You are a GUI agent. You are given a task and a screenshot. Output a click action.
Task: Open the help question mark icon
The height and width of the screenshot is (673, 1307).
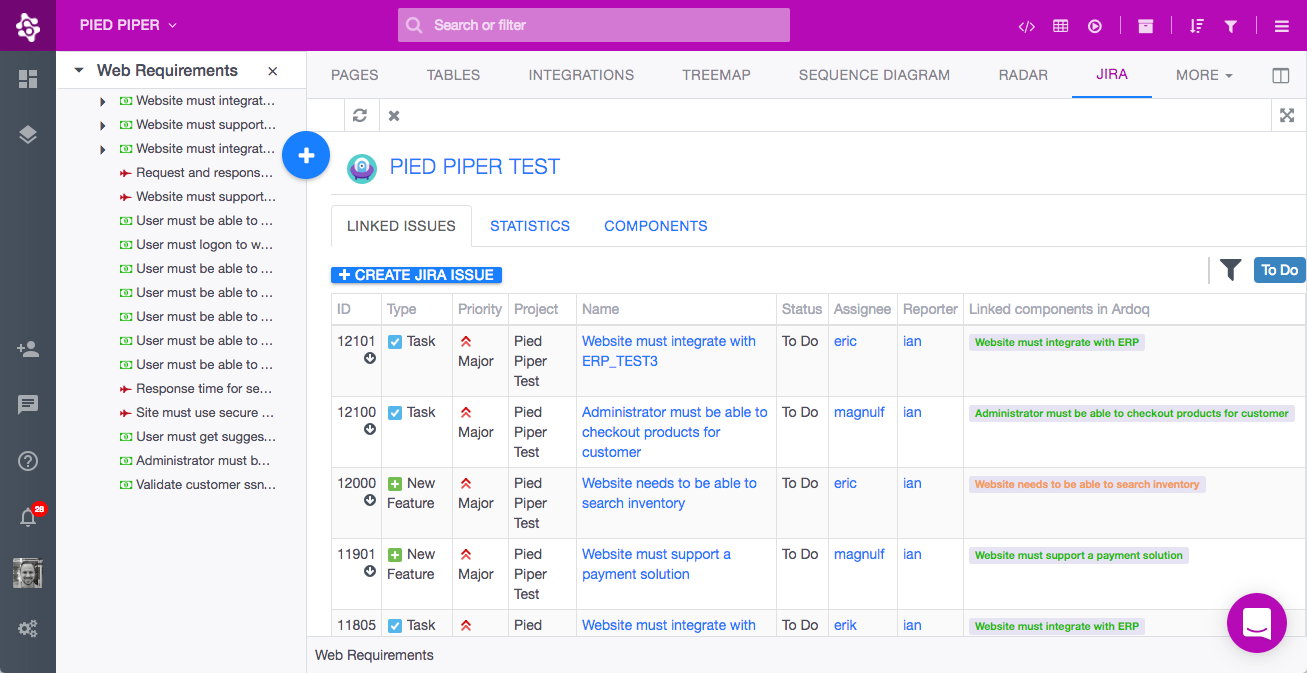point(28,461)
